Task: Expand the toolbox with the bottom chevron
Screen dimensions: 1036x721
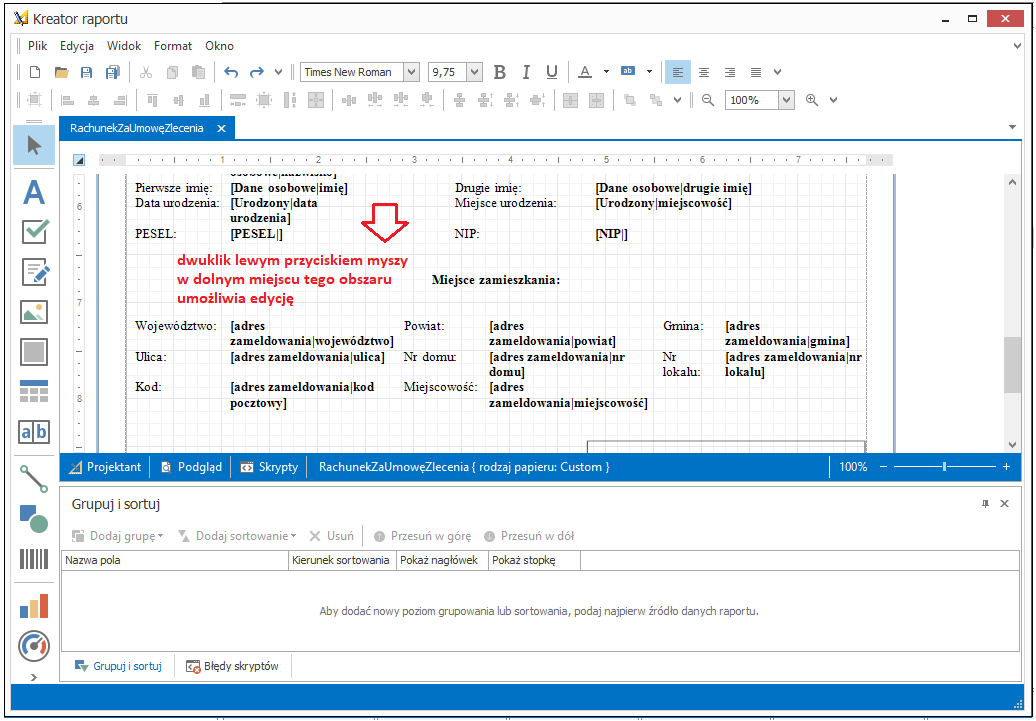Action: click(x=34, y=677)
